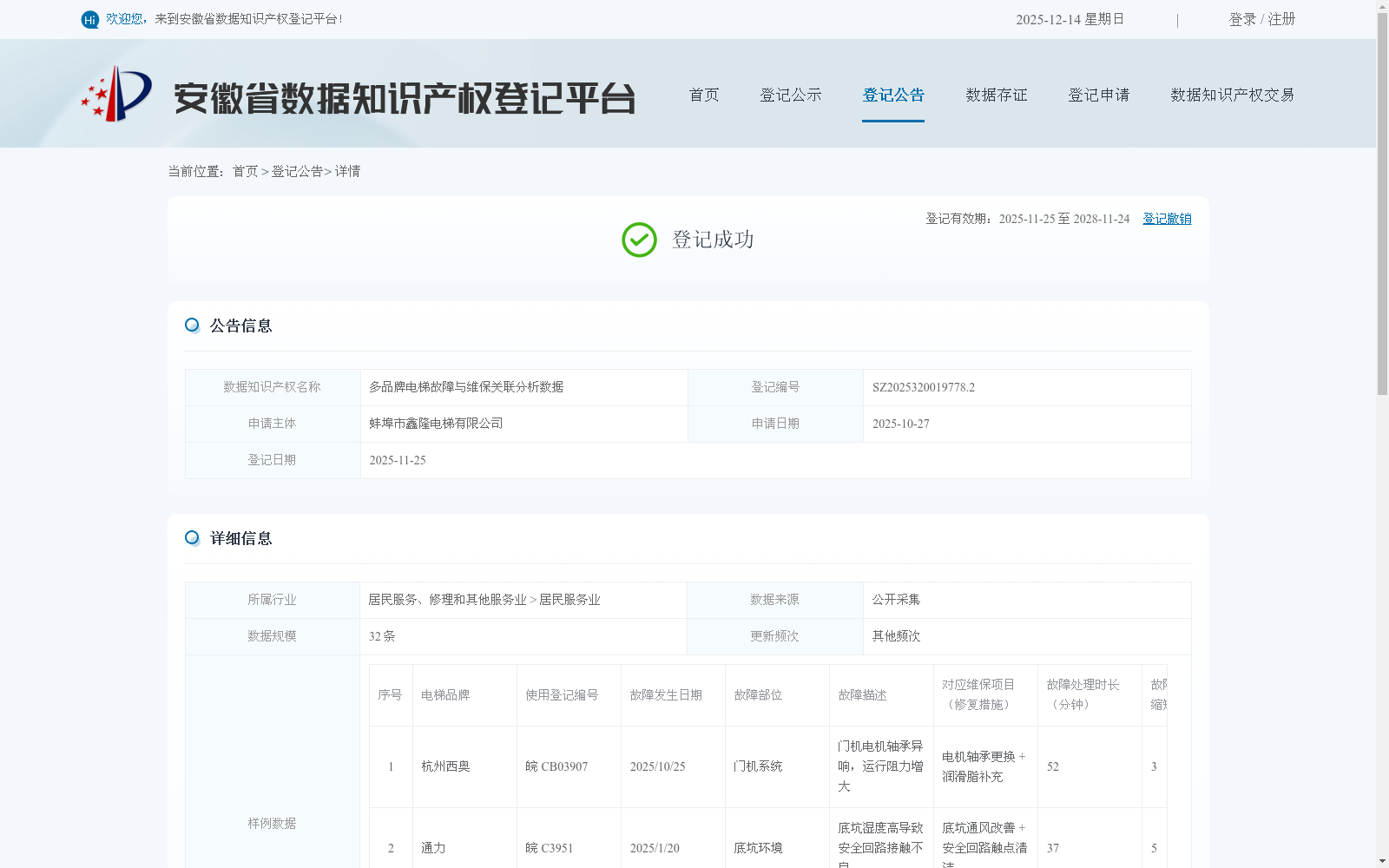Click the fault date 2025/10/25

657,766
